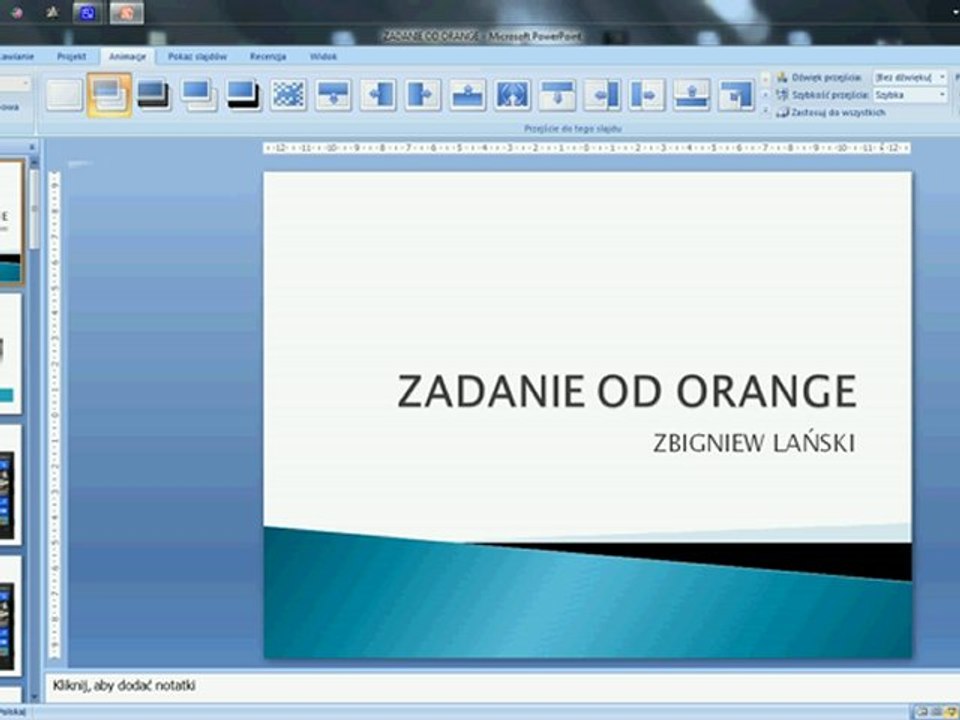
Task: Select the Animacje ribbon tab
Action: [x=127, y=56]
